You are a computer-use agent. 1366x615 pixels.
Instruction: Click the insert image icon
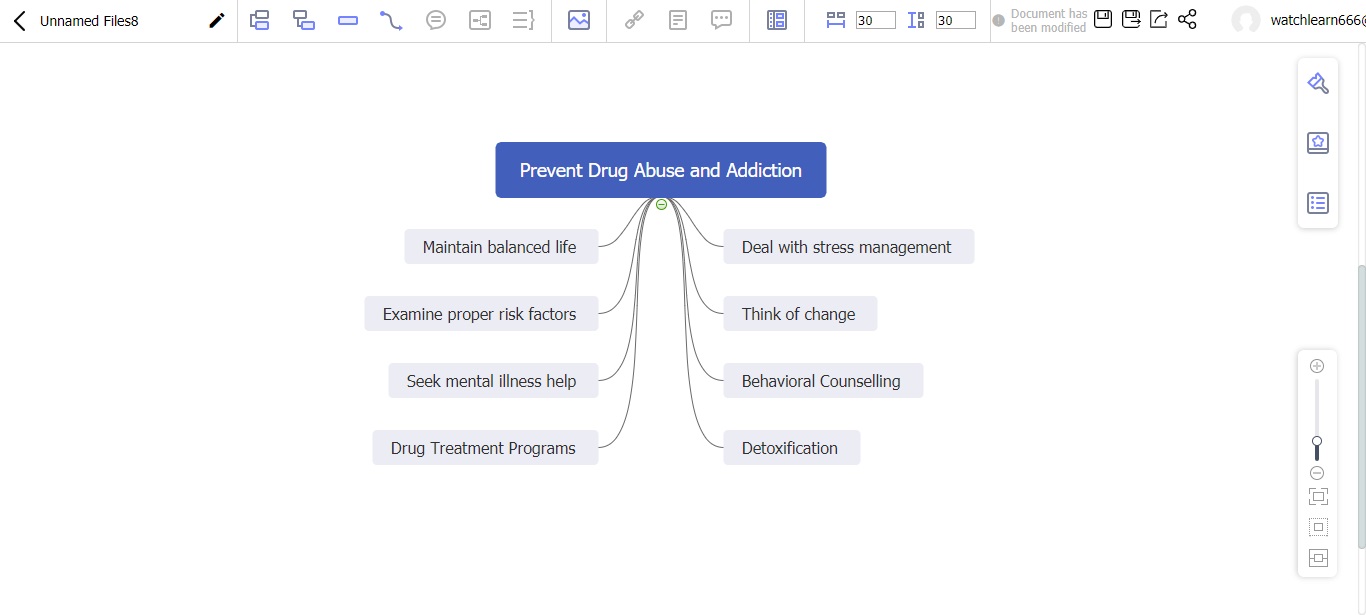(x=578, y=20)
